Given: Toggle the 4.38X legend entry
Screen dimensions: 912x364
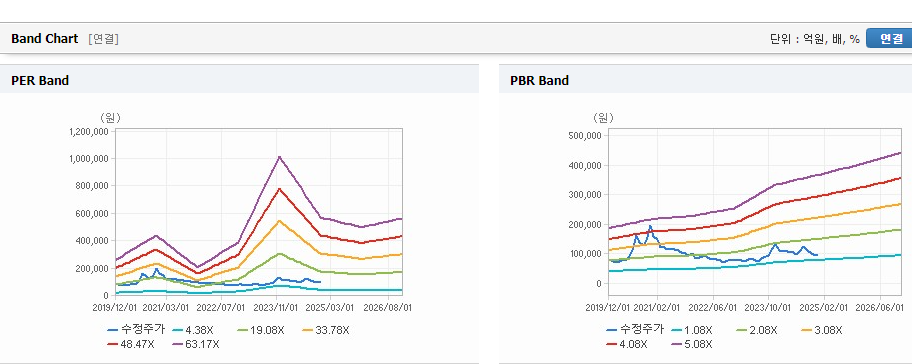Looking at the screenshot, I should [193, 330].
